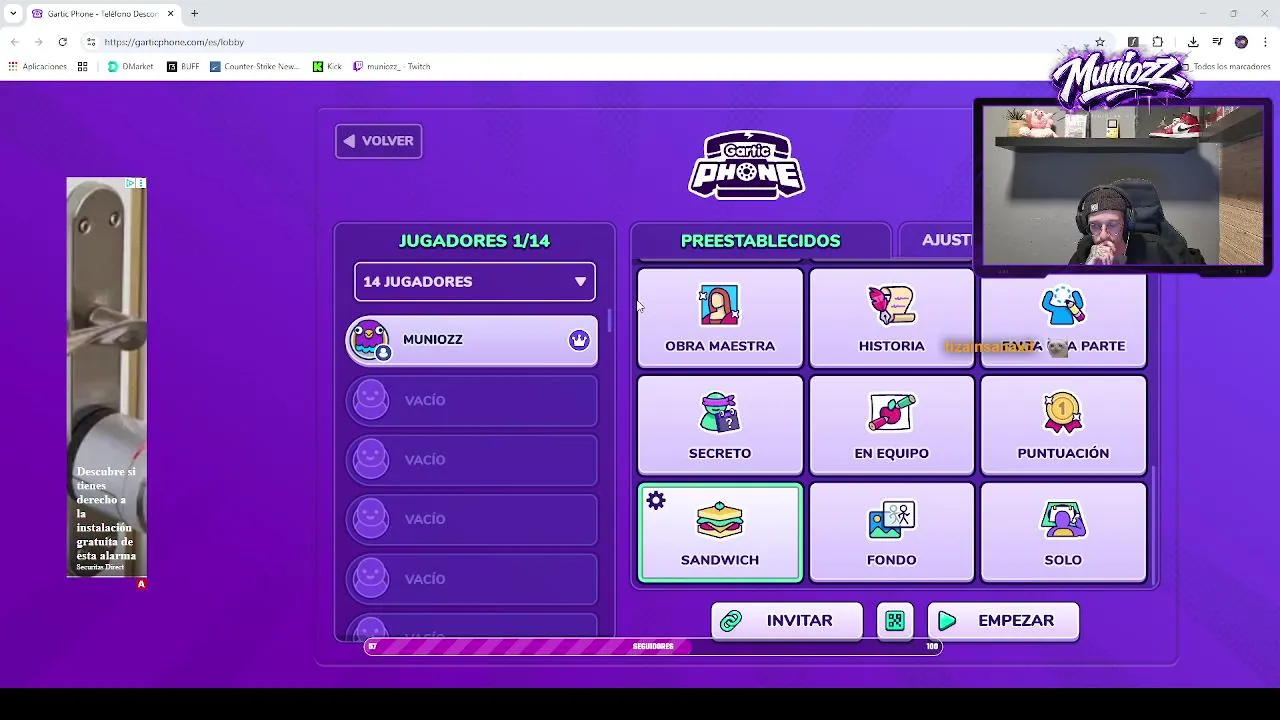The height and width of the screenshot is (720, 1280).
Task: Click the Seguidores progress bar
Action: tap(653, 647)
